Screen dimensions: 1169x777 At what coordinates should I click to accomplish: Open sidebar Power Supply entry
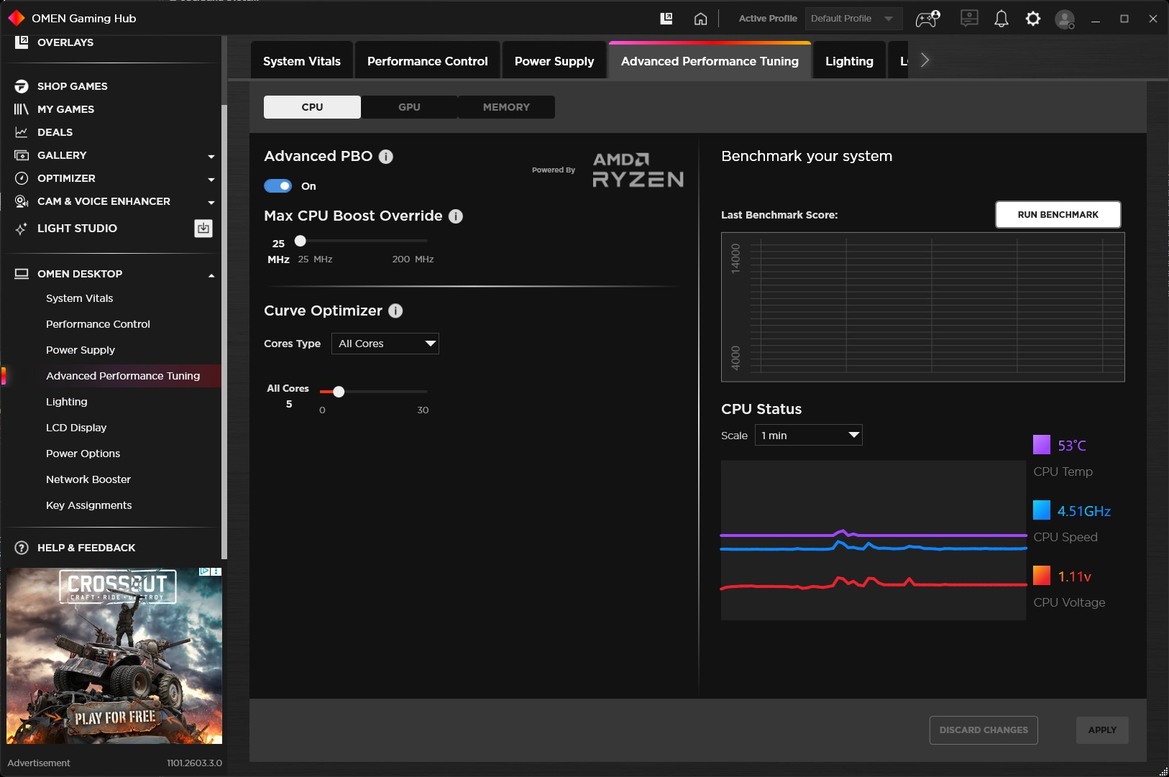click(x=81, y=350)
